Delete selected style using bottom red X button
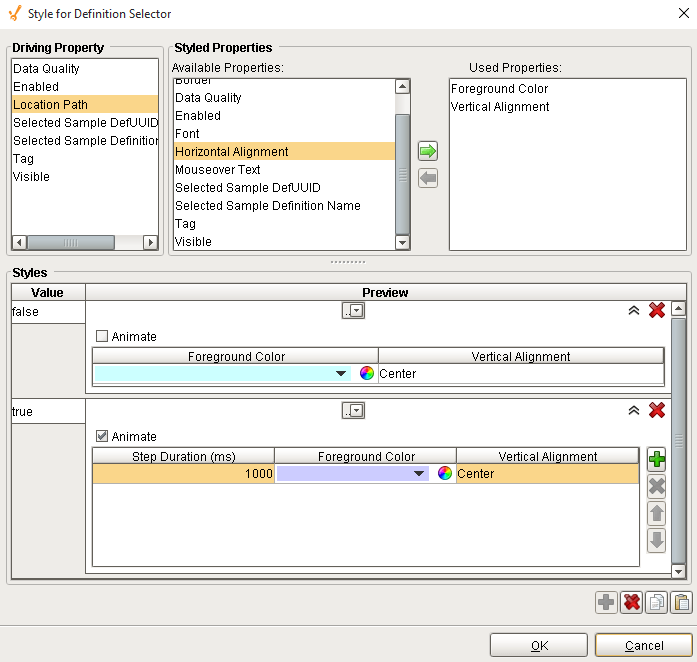The image size is (697, 662). tap(631, 603)
